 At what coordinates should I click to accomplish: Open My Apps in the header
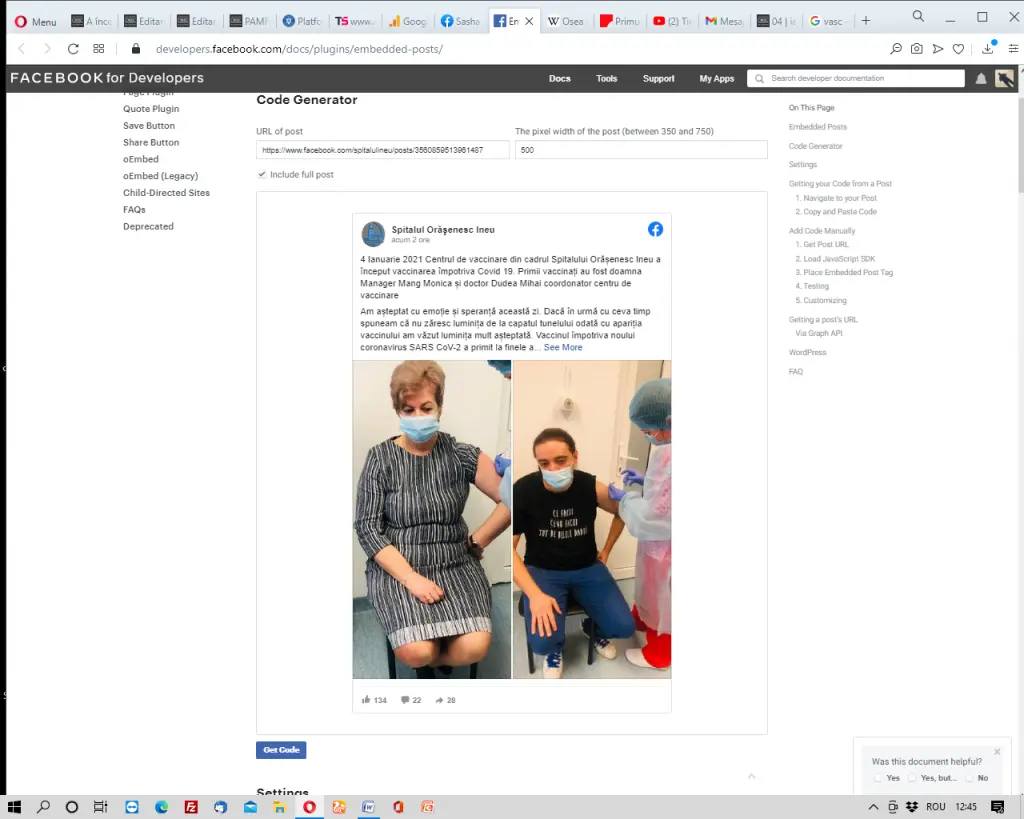coord(716,78)
